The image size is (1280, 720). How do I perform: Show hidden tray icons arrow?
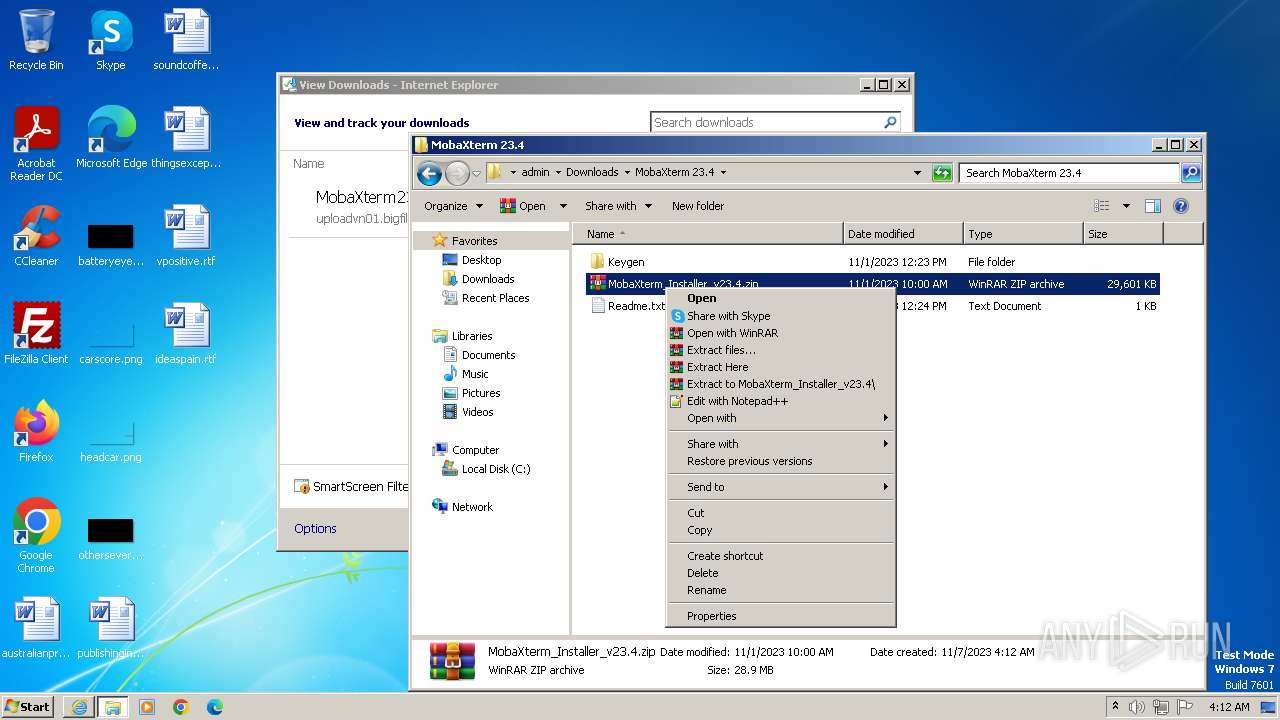pyautogui.click(x=1115, y=707)
